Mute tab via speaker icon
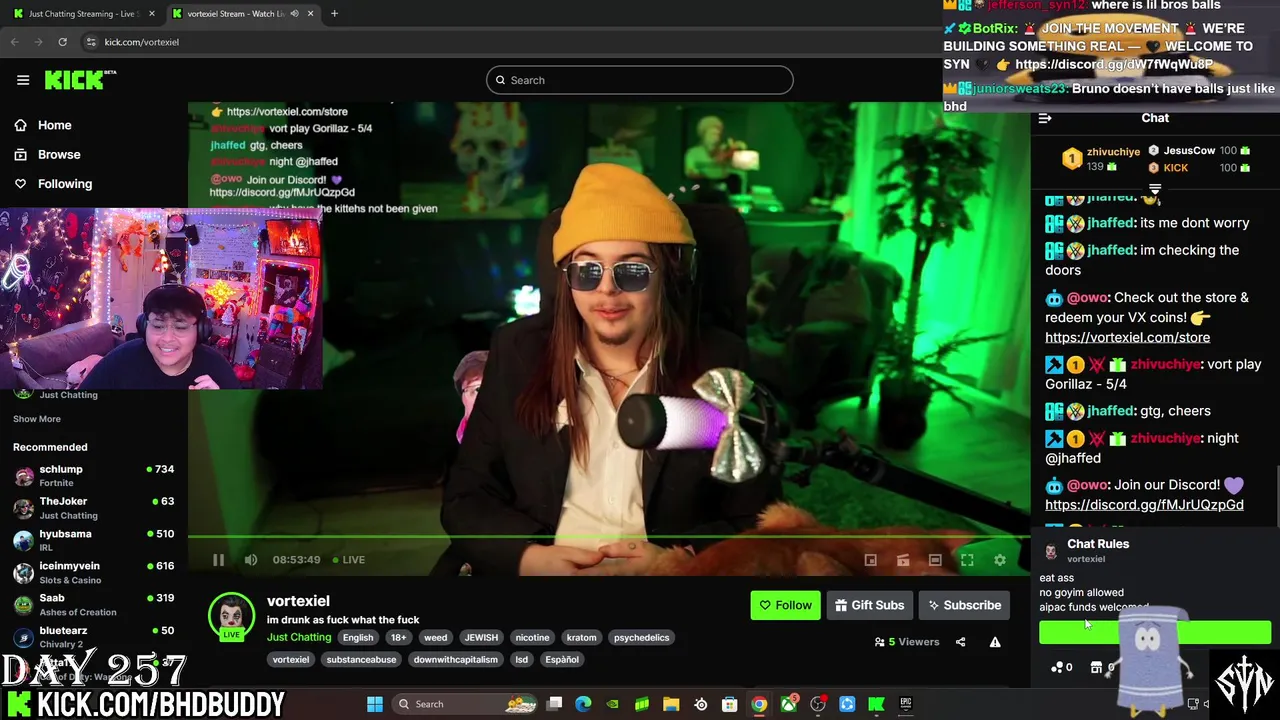Viewport: 1280px width, 720px height. click(294, 14)
